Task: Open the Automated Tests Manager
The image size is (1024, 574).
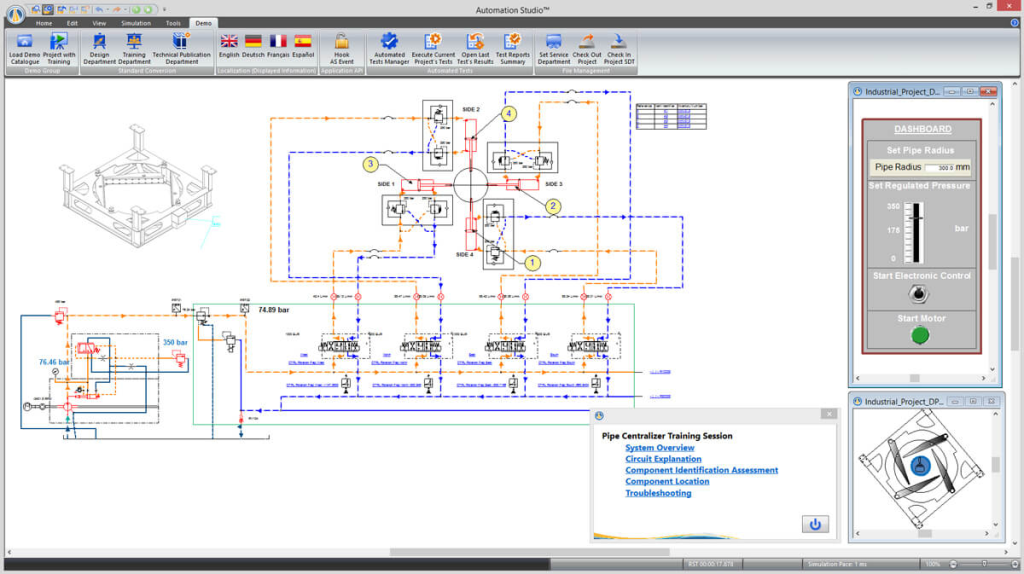Action: (389, 49)
